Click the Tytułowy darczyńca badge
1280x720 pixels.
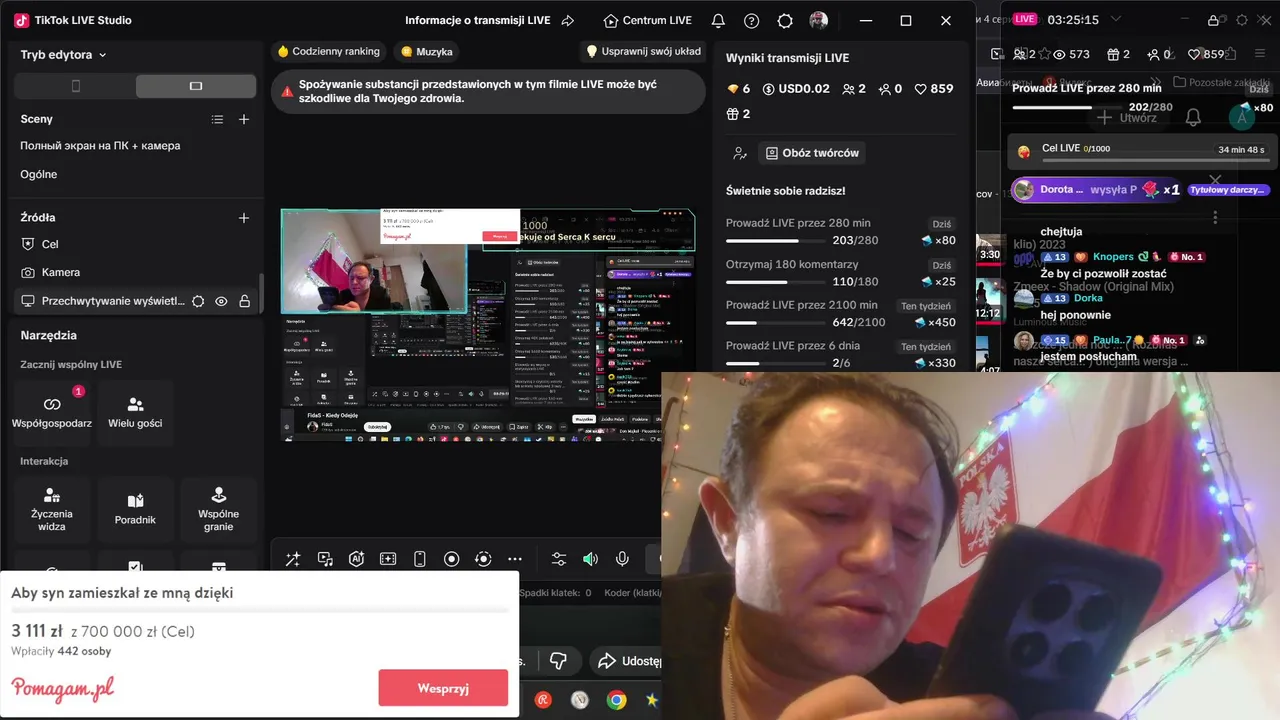tap(1228, 190)
